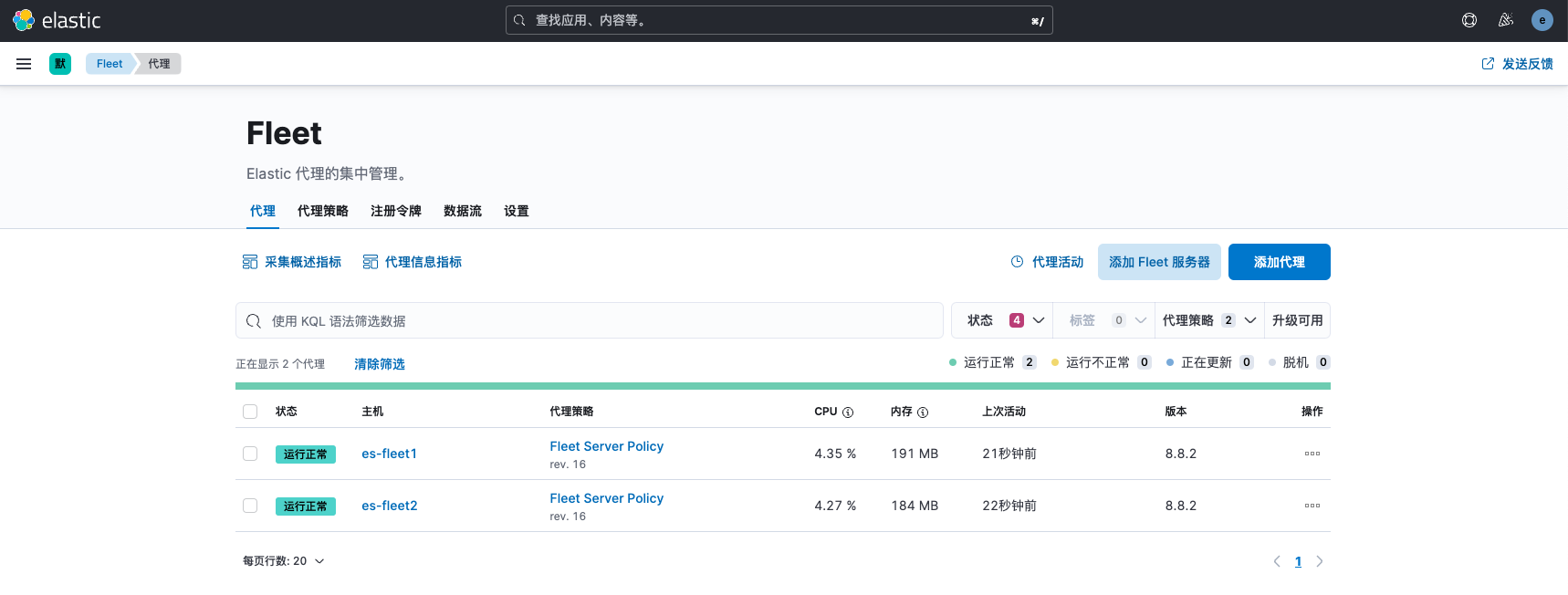
Task: Switch to the 代理策略 tab
Action: (323, 211)
